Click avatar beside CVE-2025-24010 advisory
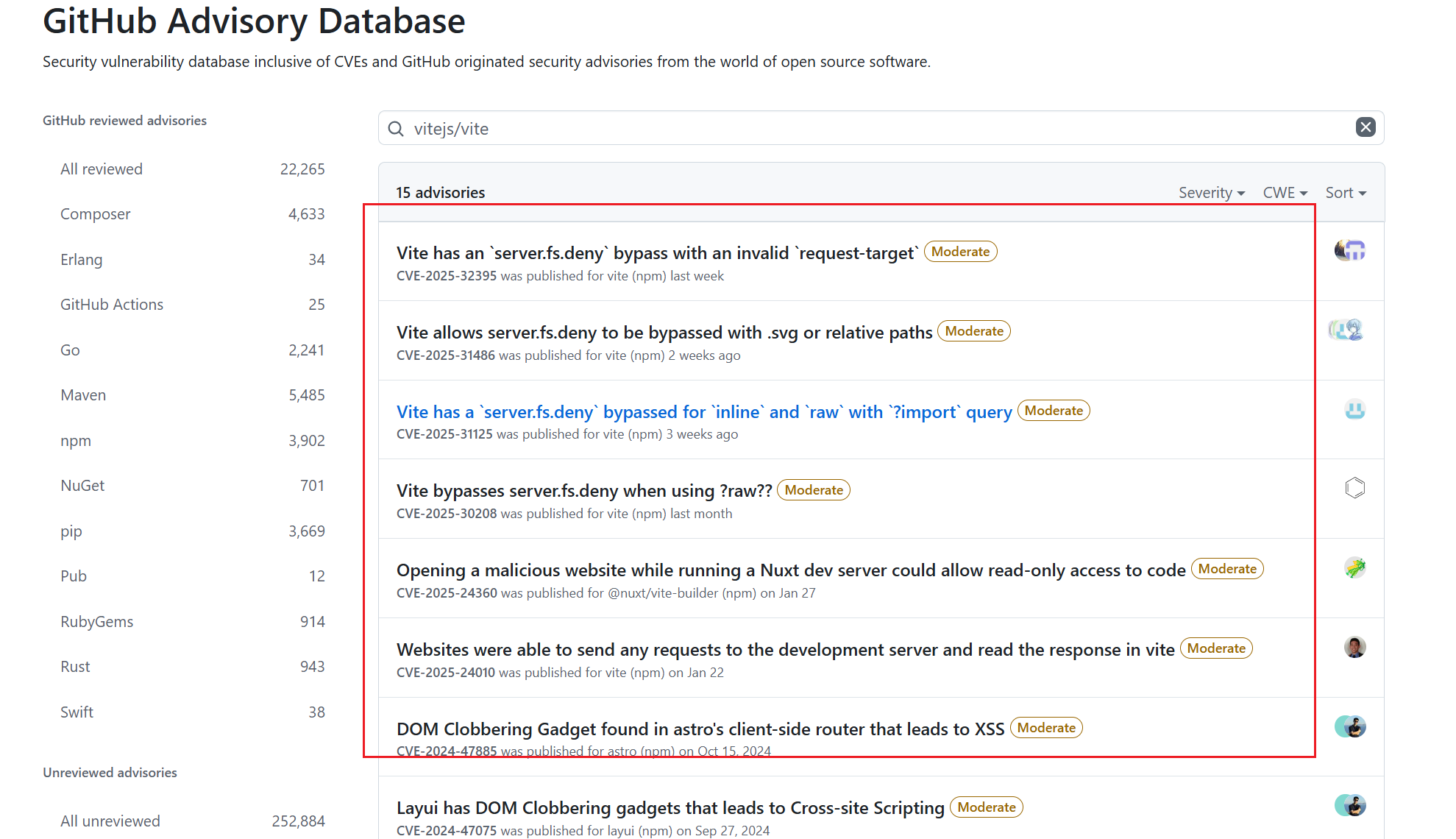The image size is (1456, 839). click(x=1354, y=647)
